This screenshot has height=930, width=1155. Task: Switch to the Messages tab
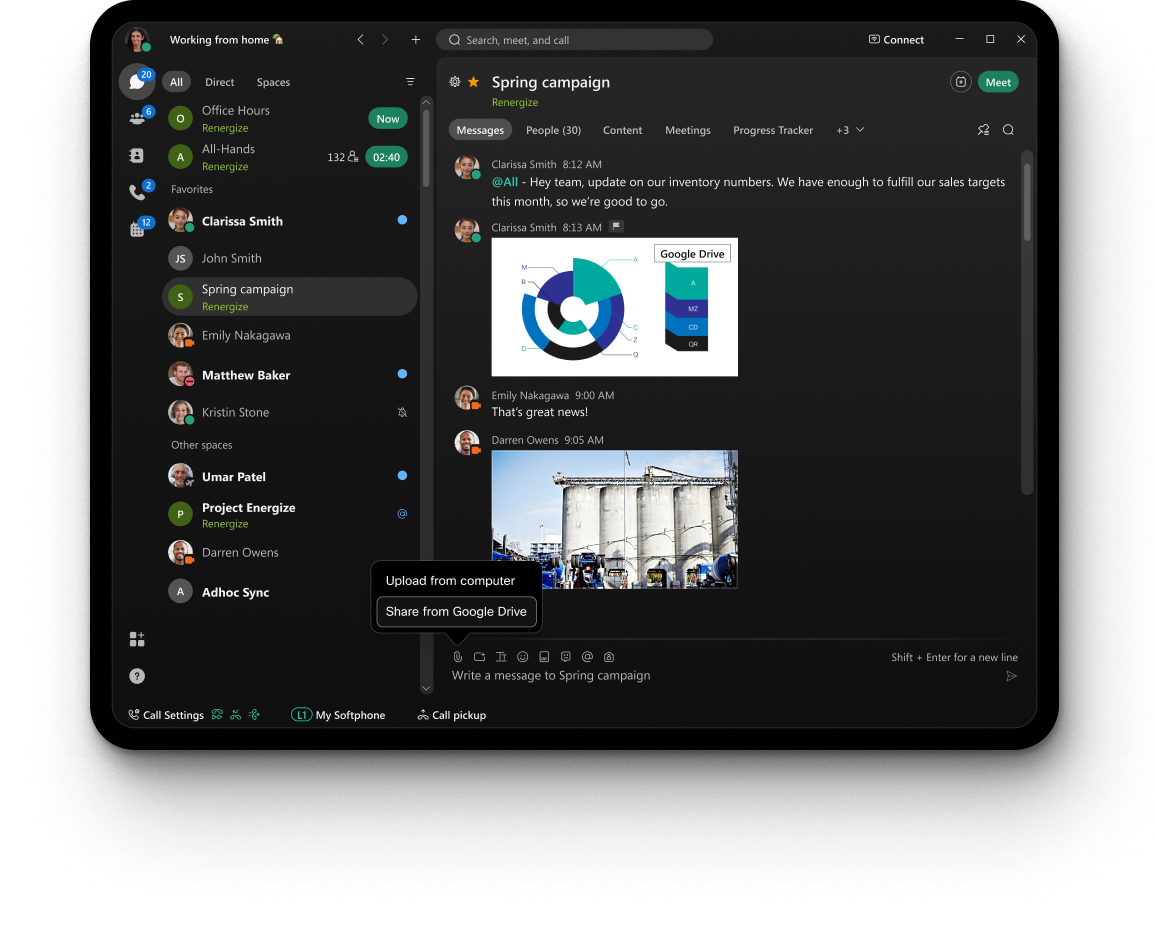coord(480,130)
